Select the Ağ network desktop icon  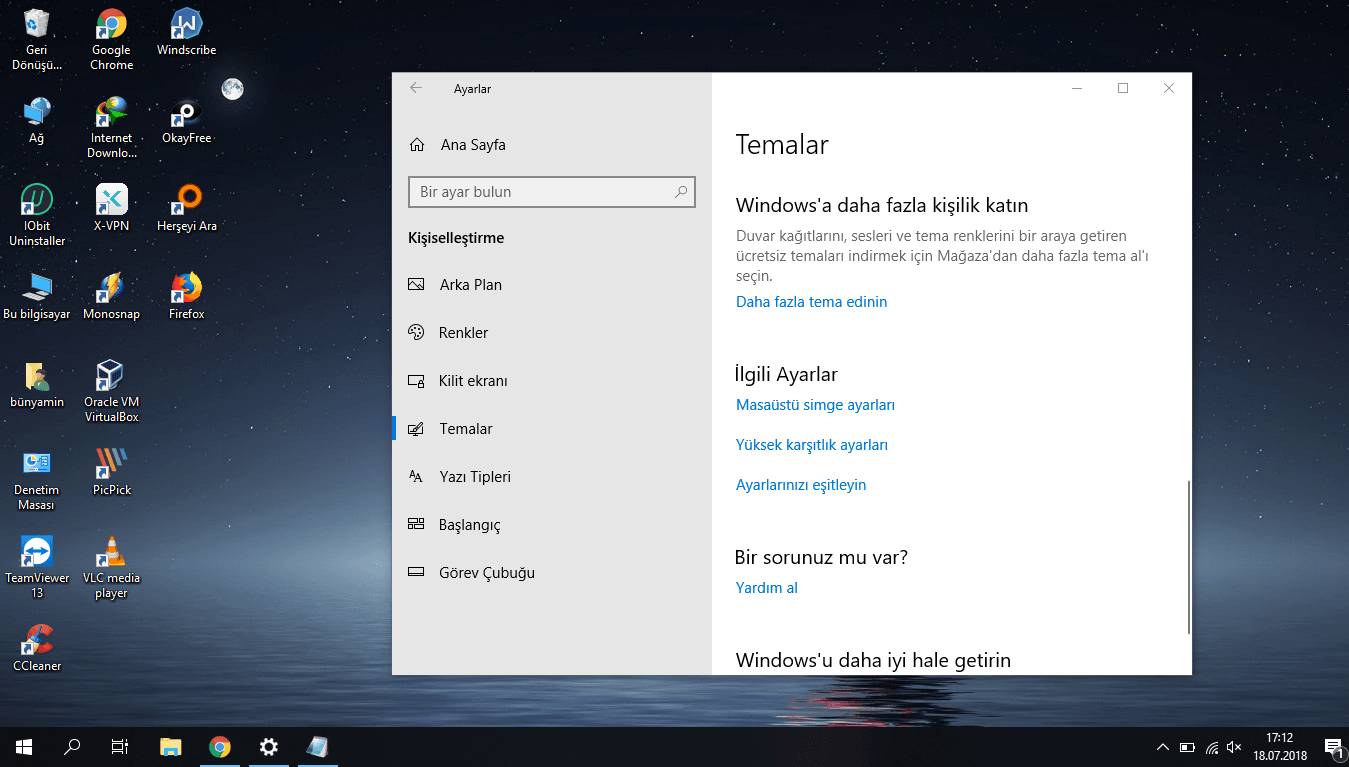37,120
